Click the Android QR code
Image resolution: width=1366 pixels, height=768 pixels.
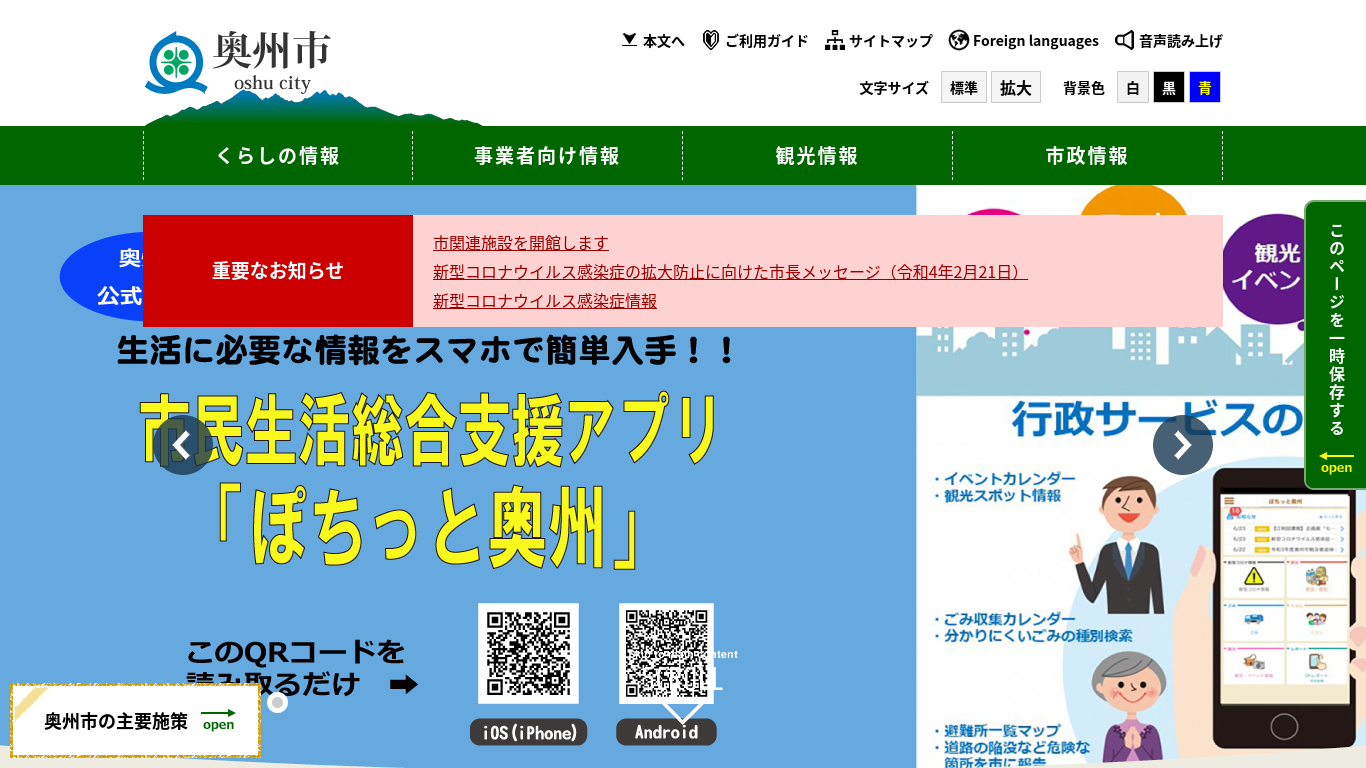pos(666,654)
